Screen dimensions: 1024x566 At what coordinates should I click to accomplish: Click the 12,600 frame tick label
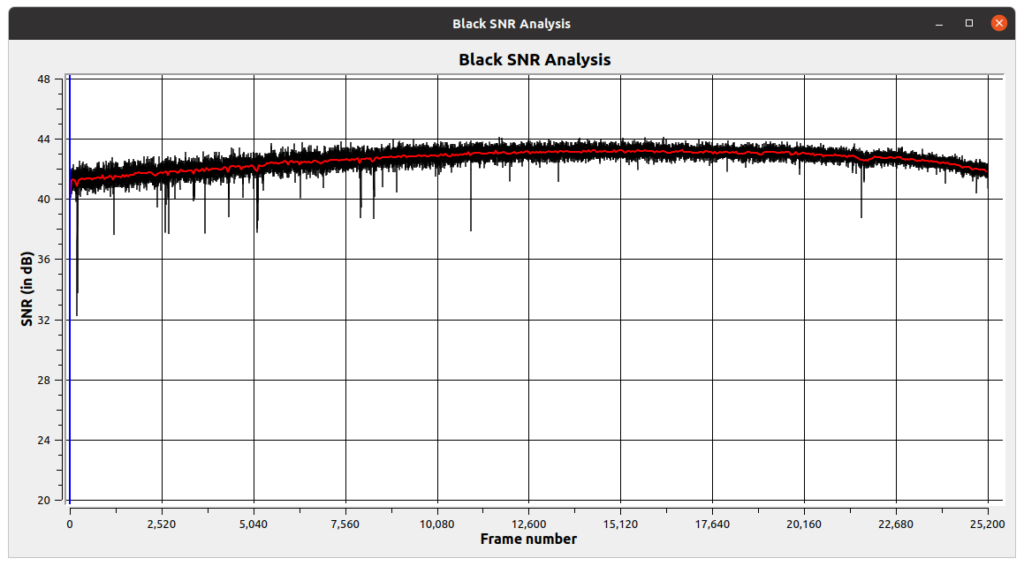(528, 523)
